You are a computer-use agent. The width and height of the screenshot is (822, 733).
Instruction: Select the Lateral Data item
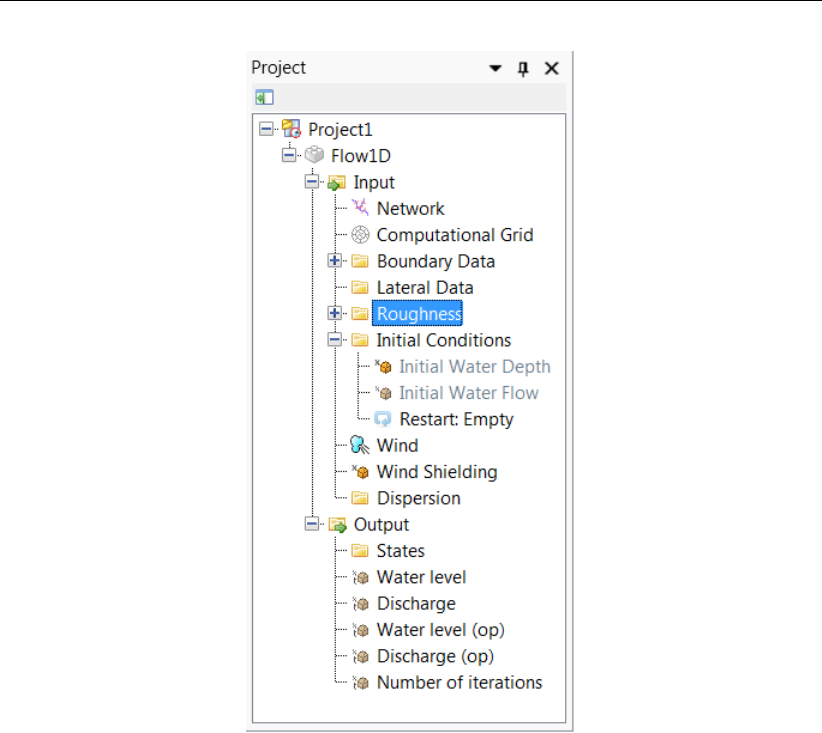click(424, 288)
